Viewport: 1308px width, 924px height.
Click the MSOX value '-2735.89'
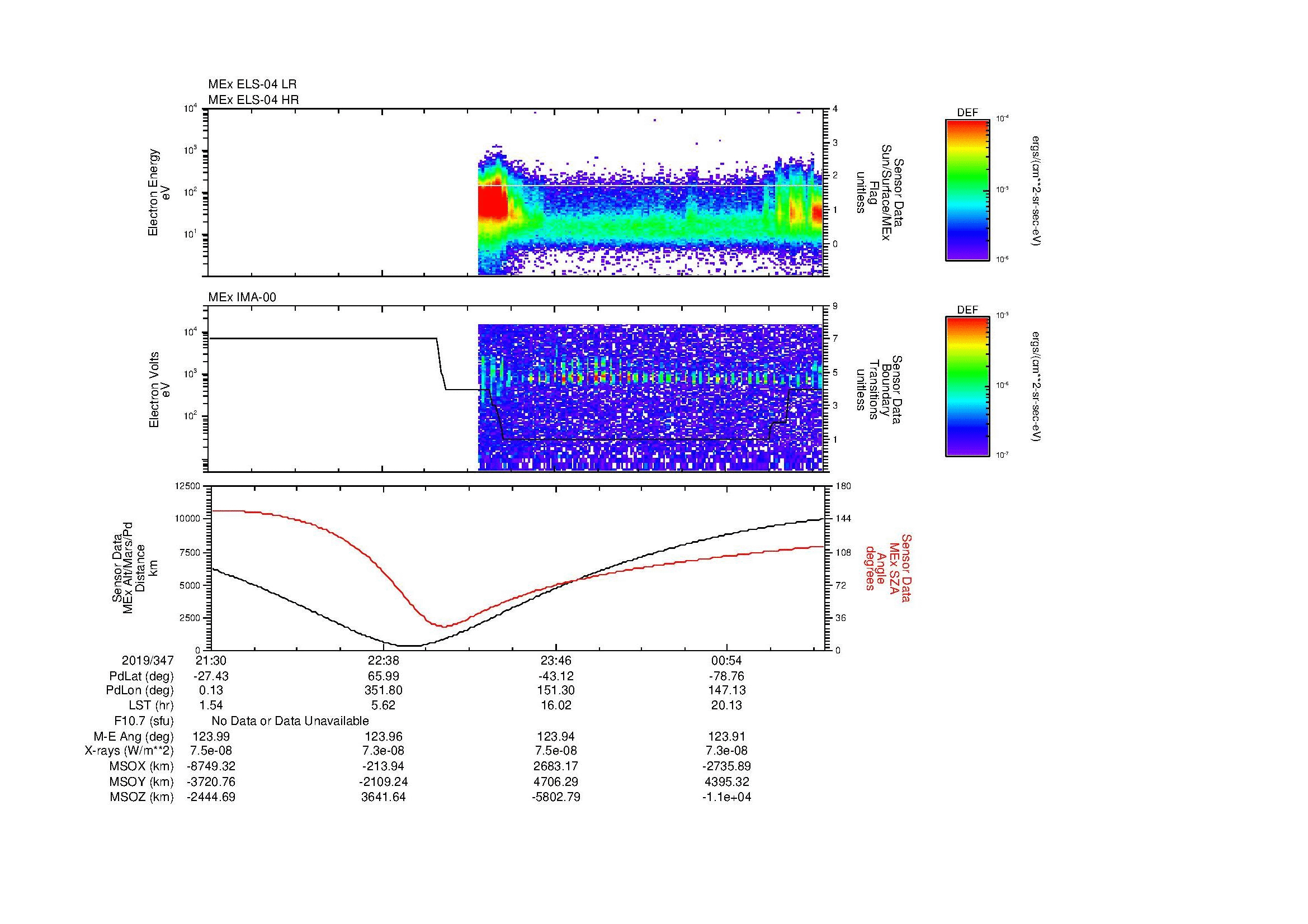[x=727, y=767]
